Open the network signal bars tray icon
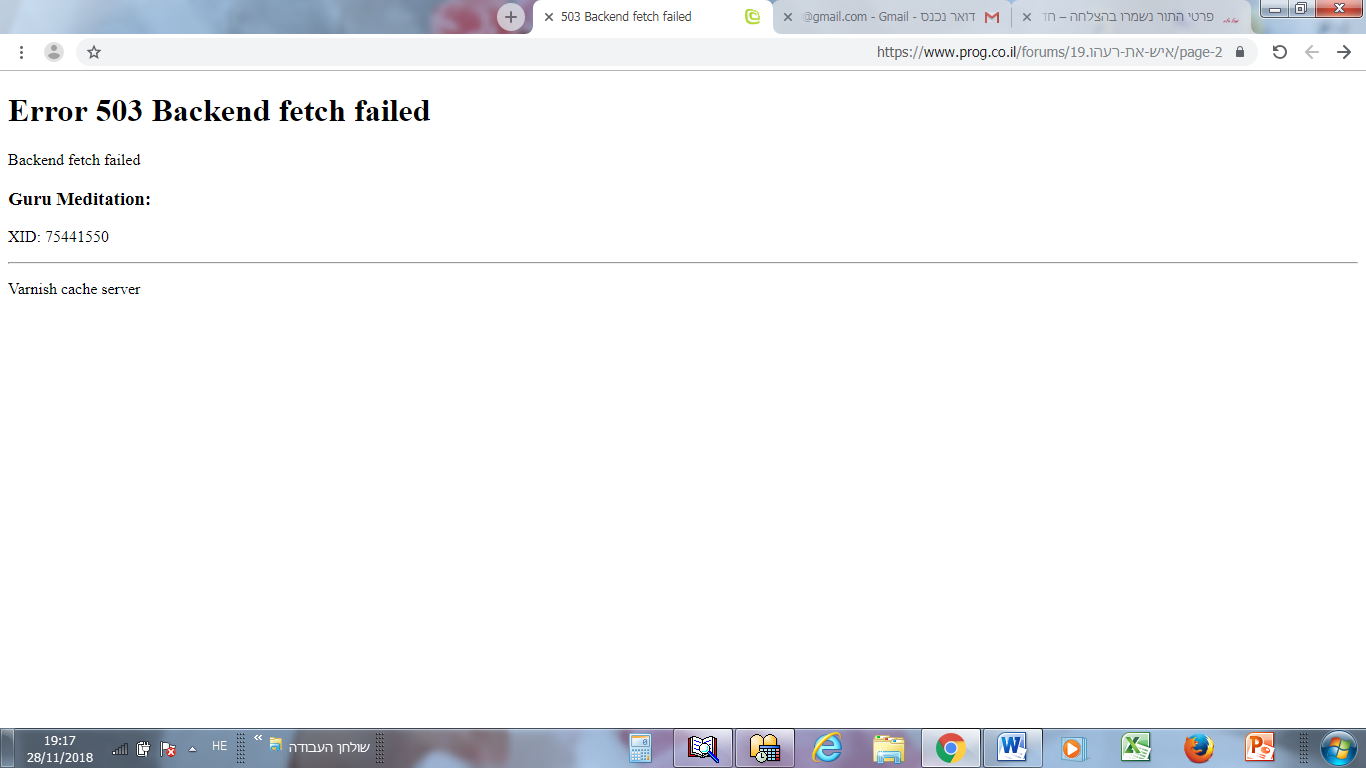This screenshot has height=768, width=1366. point(120,749)
